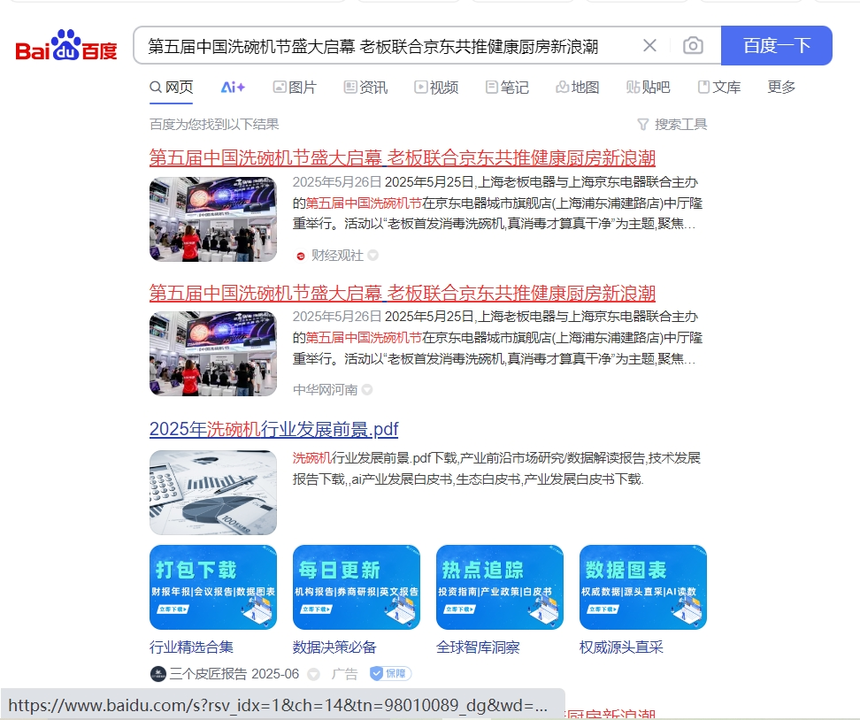Viewport: 860px width, 720px height.
Task: Expand the 更多 menu
Action: (782, 87)
